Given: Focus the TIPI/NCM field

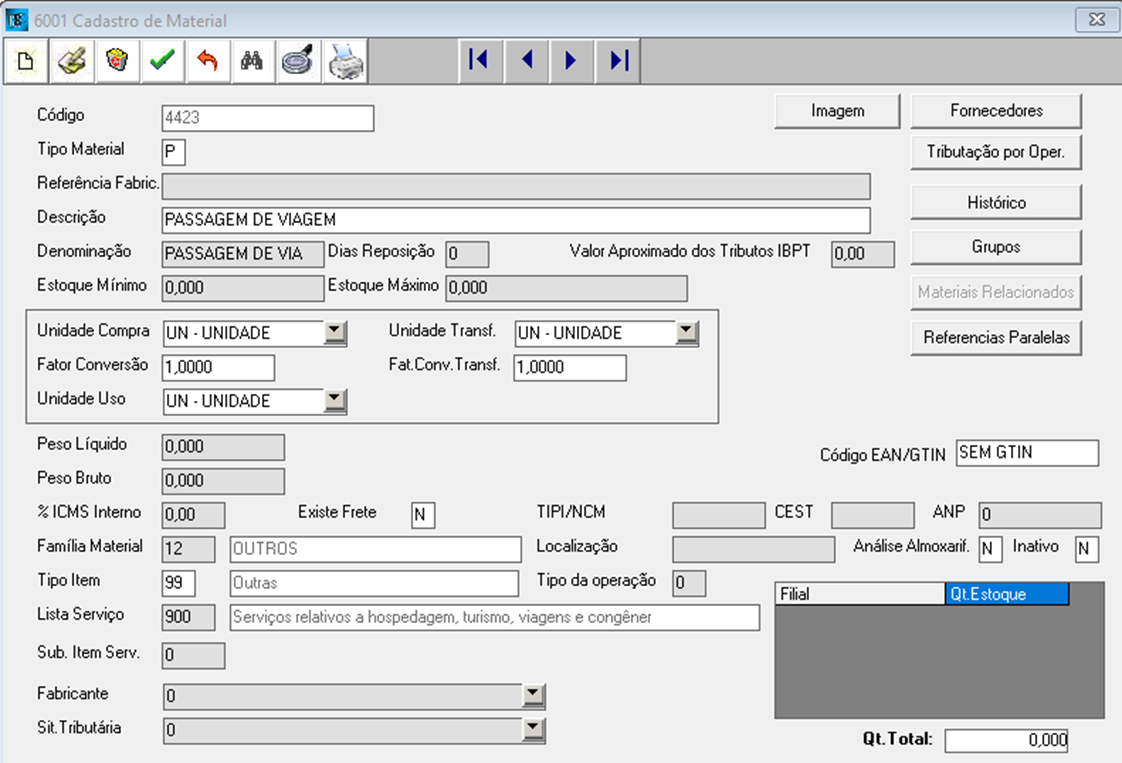Looking at the screenshot, I should point(718,515).
